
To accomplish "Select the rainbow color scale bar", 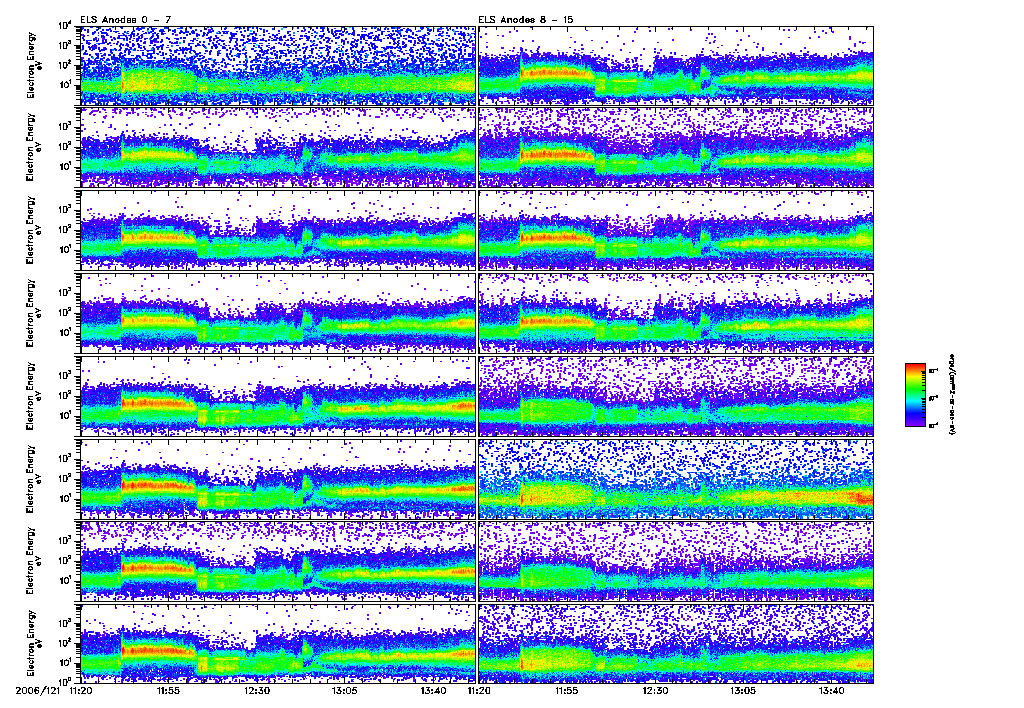I will [915, 395].
